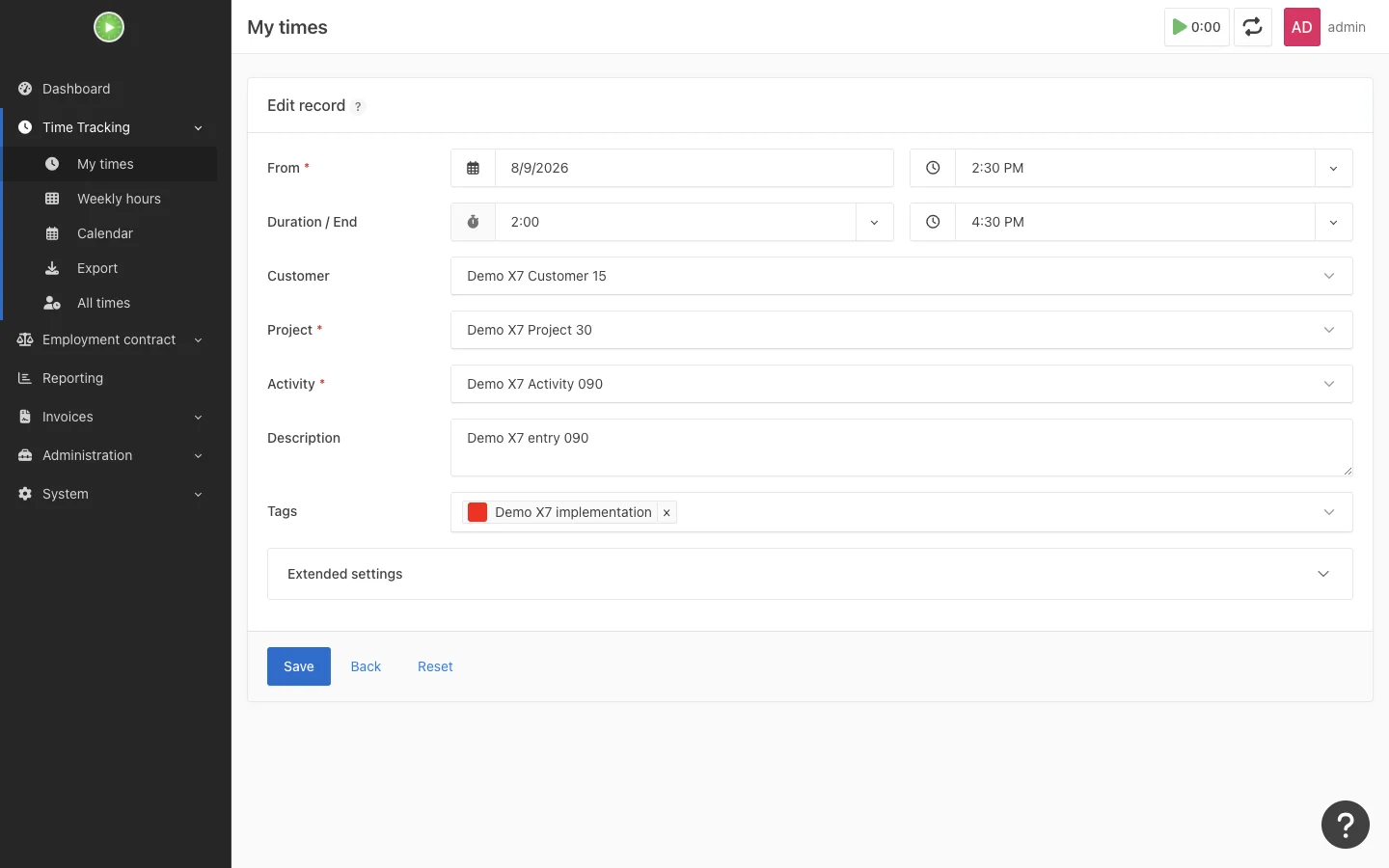Click the All times user-clock icon

pyautogui.click(x=52, y=303)
